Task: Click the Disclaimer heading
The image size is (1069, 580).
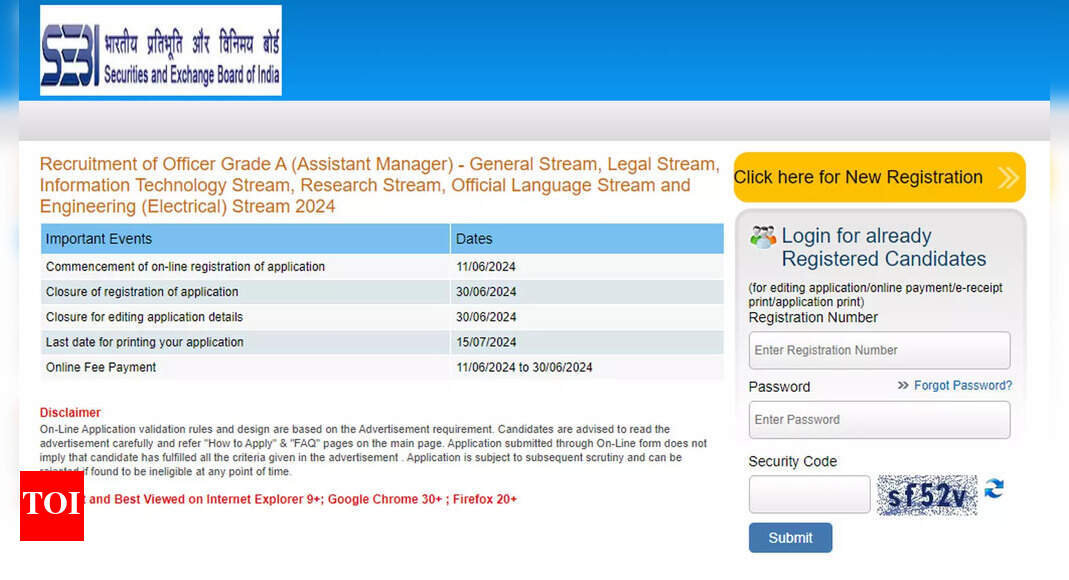Action: click(x=69, y=412)
